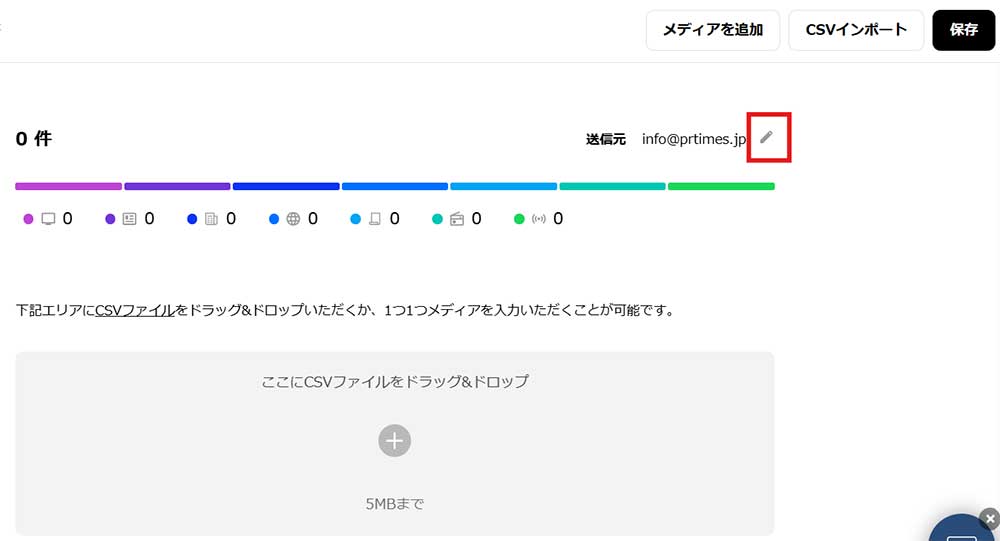This screenshot has width=1000, height=541.
Task: Click the count beside the TV icon
Action: click(x=67, y=219)
